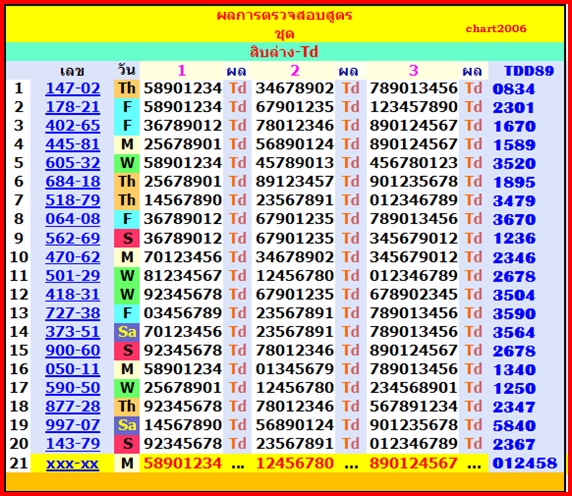Open the 997-07 number link

pos(73,425)
